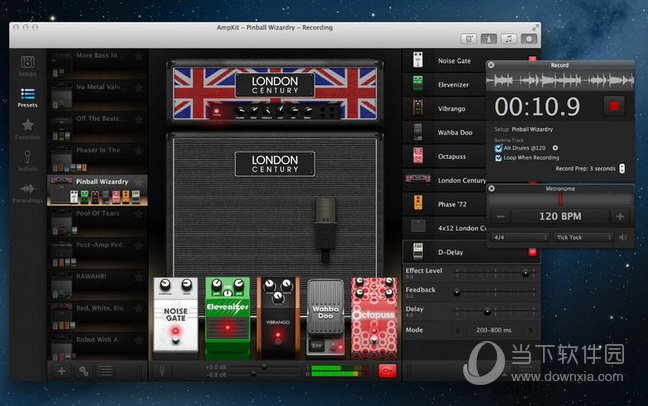Adjust the Feedback slider
The height and width of the screenshot is (406, 648).
(495, 292)
